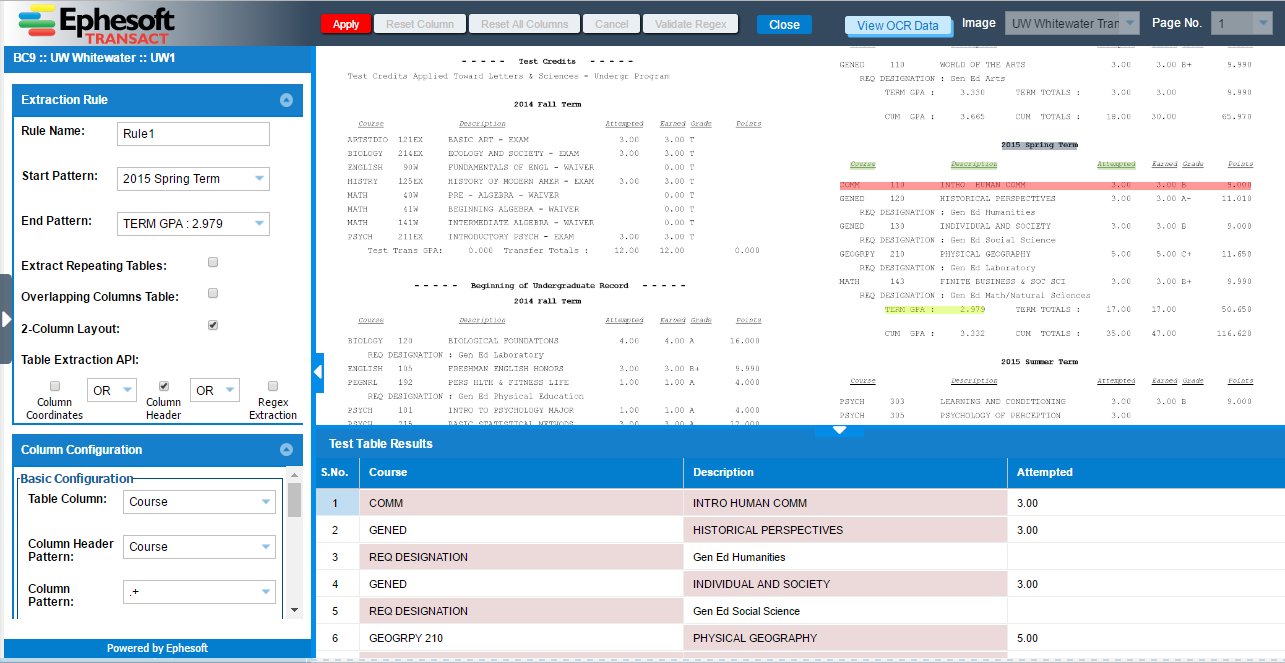Screen dimensions: 1285x663
Task: Select the COMM cell in row 1
Action: click(x=521, y=503)
